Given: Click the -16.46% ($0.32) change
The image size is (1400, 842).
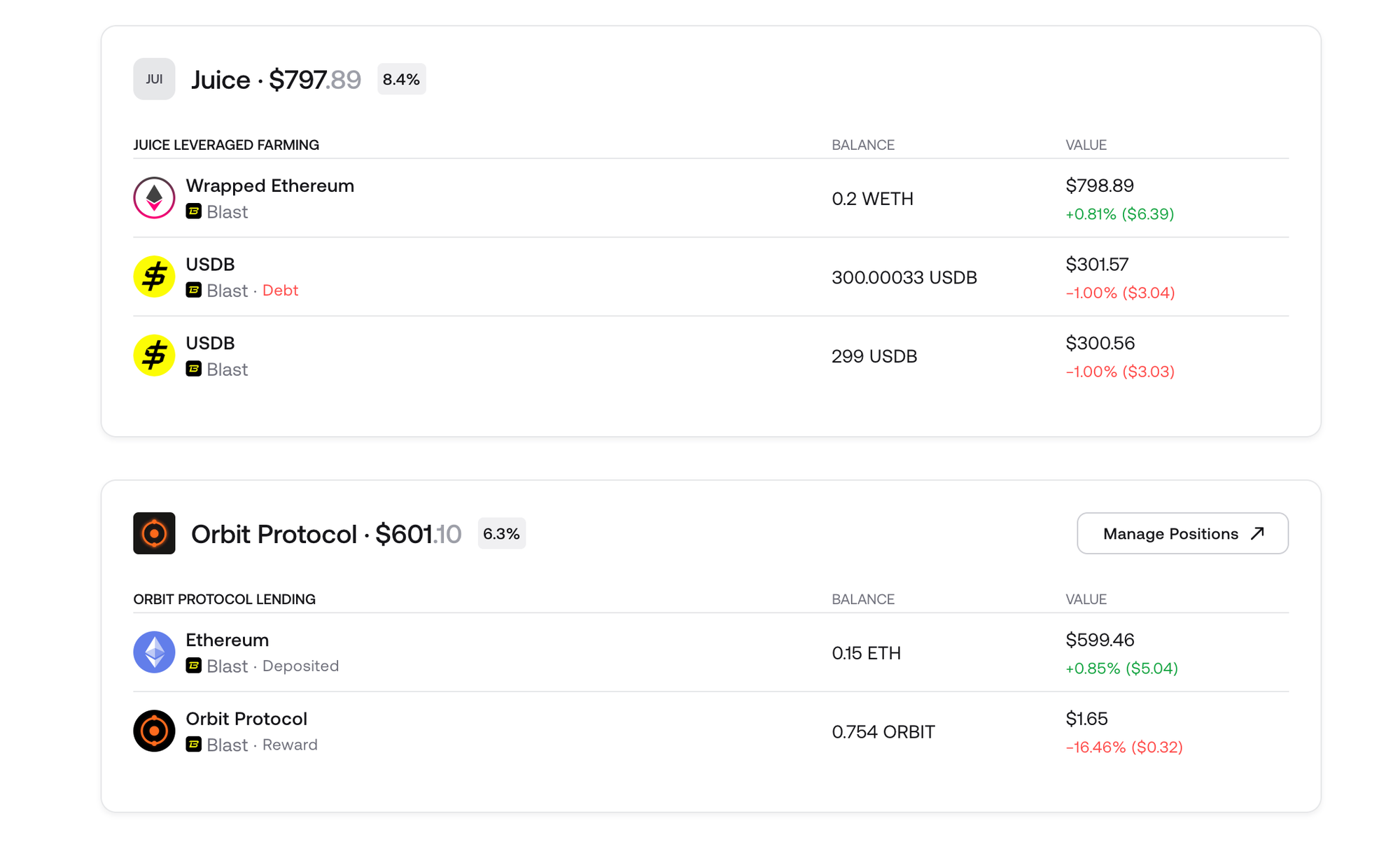Looking at the screenshot, I should click(x=1124, y=747).
